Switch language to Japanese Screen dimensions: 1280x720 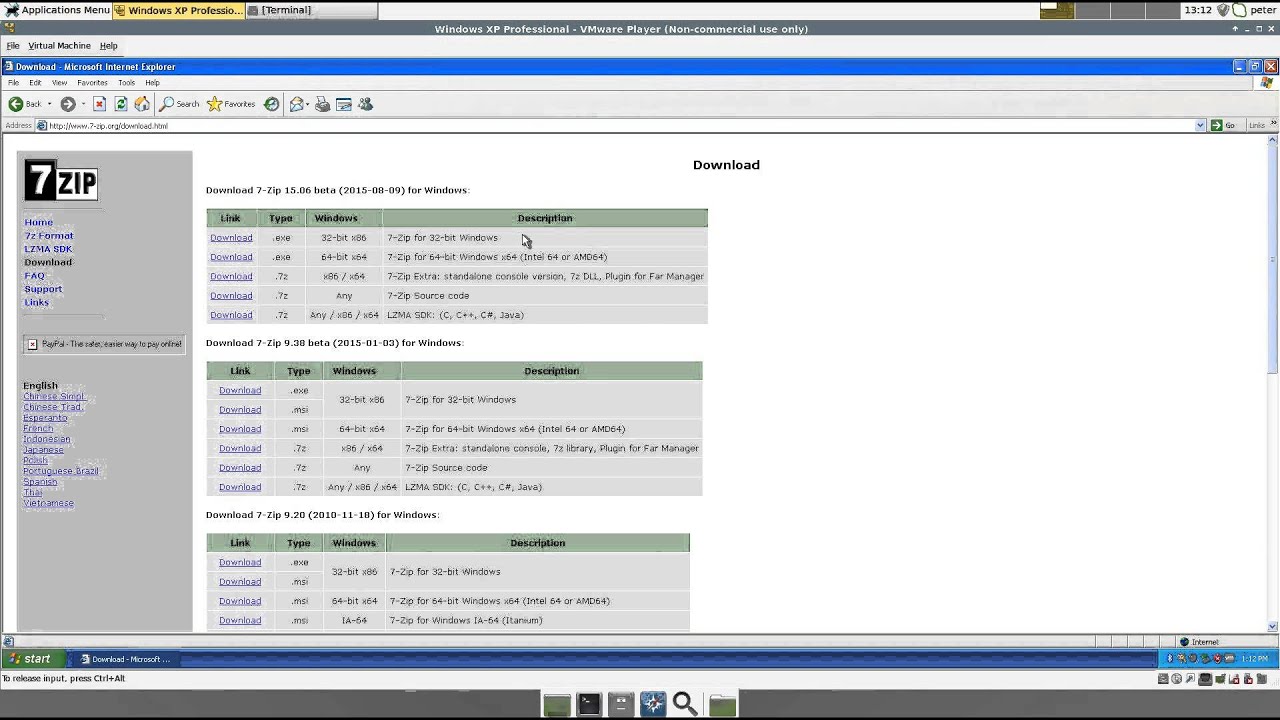[43, 450]
